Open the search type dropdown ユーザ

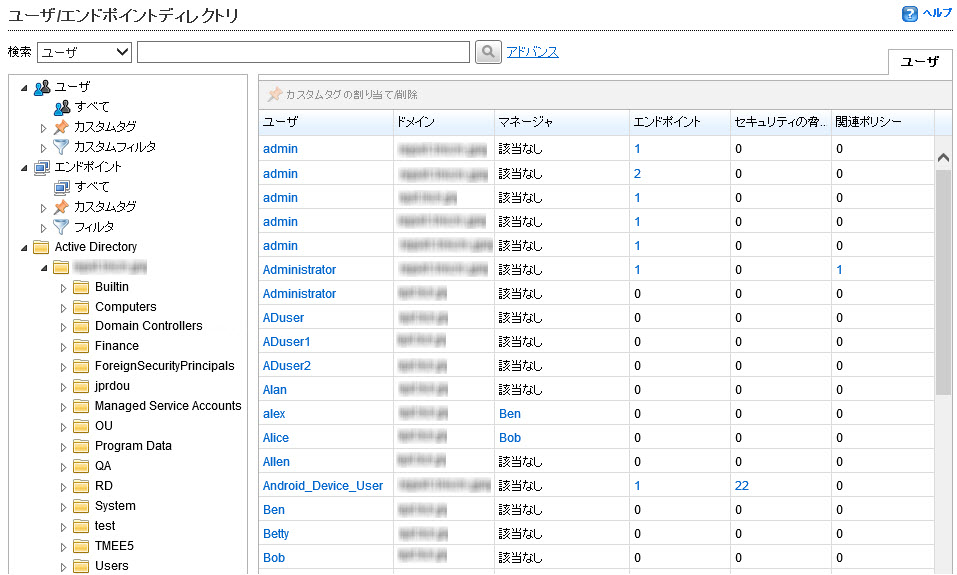[x=84, y=52]
